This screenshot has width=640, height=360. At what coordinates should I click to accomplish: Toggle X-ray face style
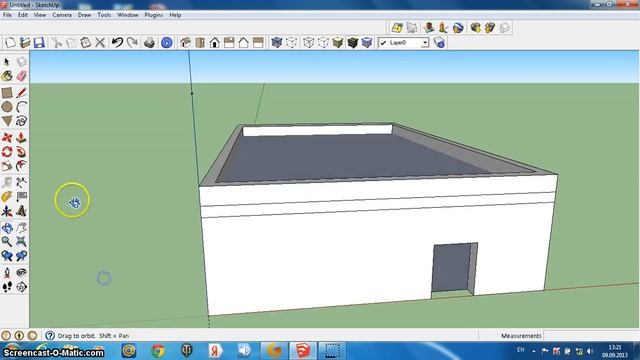tap(277, 42)
